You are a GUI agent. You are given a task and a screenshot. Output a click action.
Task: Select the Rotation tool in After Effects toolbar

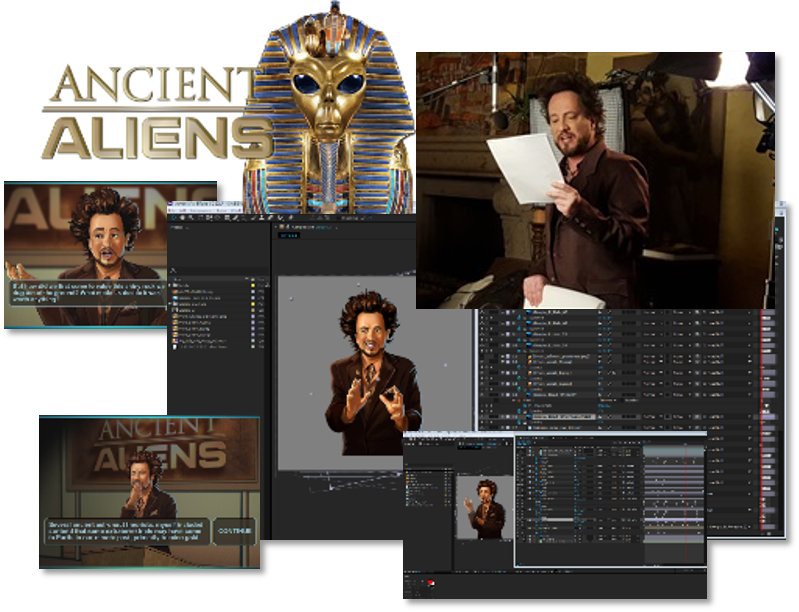click(x=201, y=218)
